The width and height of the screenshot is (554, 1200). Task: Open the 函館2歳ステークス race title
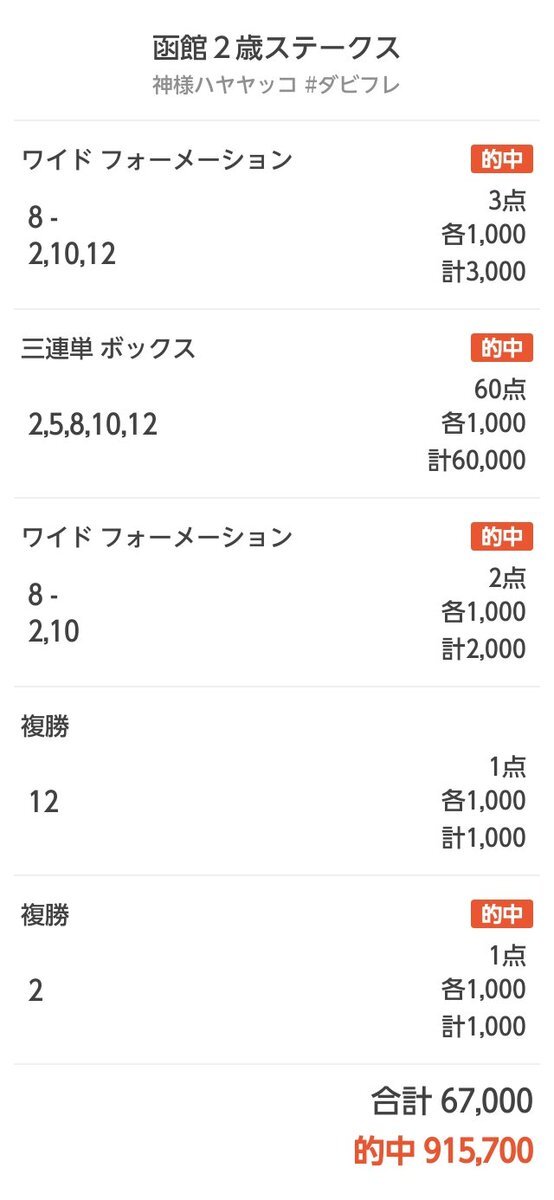click(277, 47)
